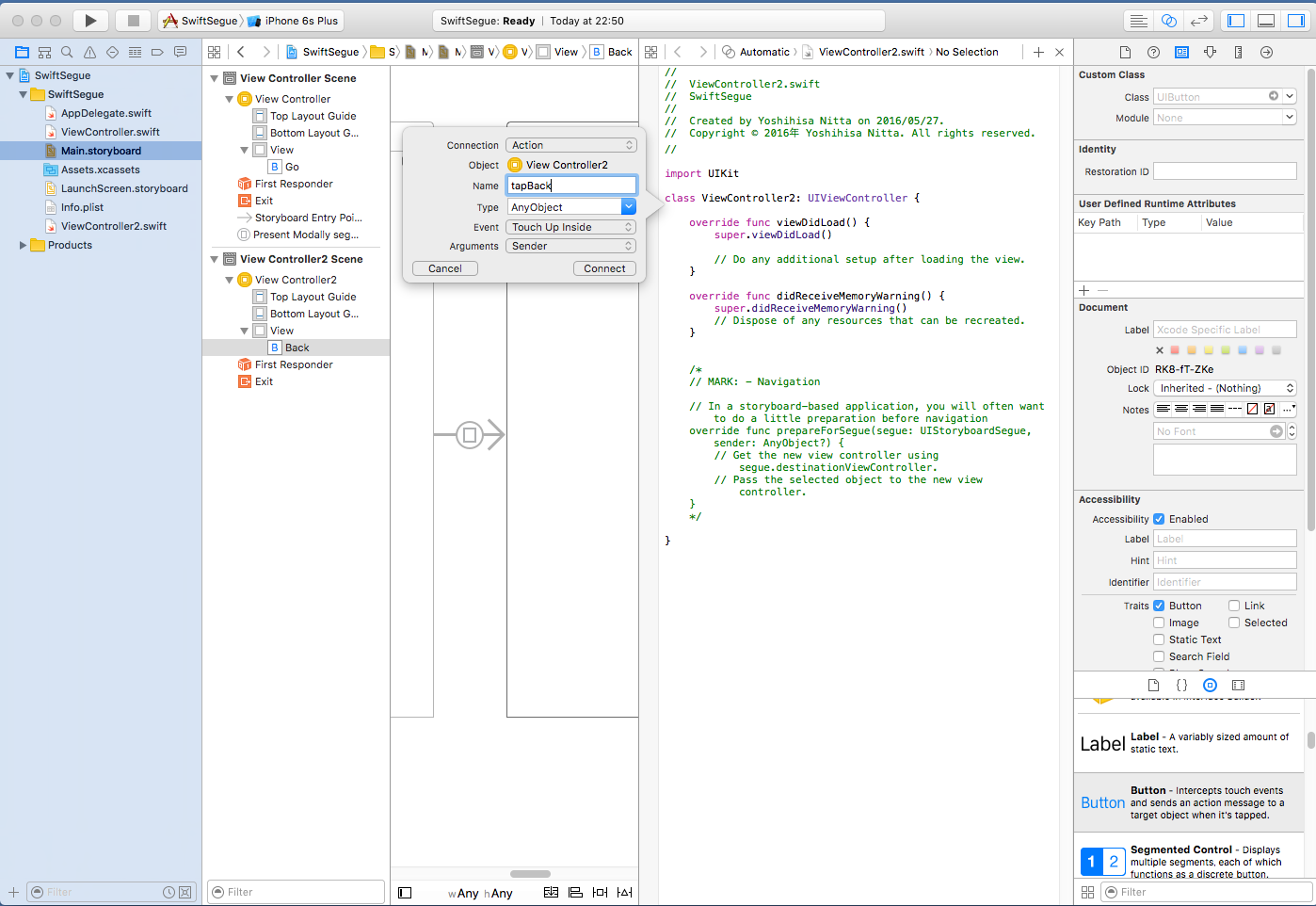The height and width of the screenshot is (906, 1316).
Task: Switch to the Assistant editor
Action: click(x=1168, y=21)
